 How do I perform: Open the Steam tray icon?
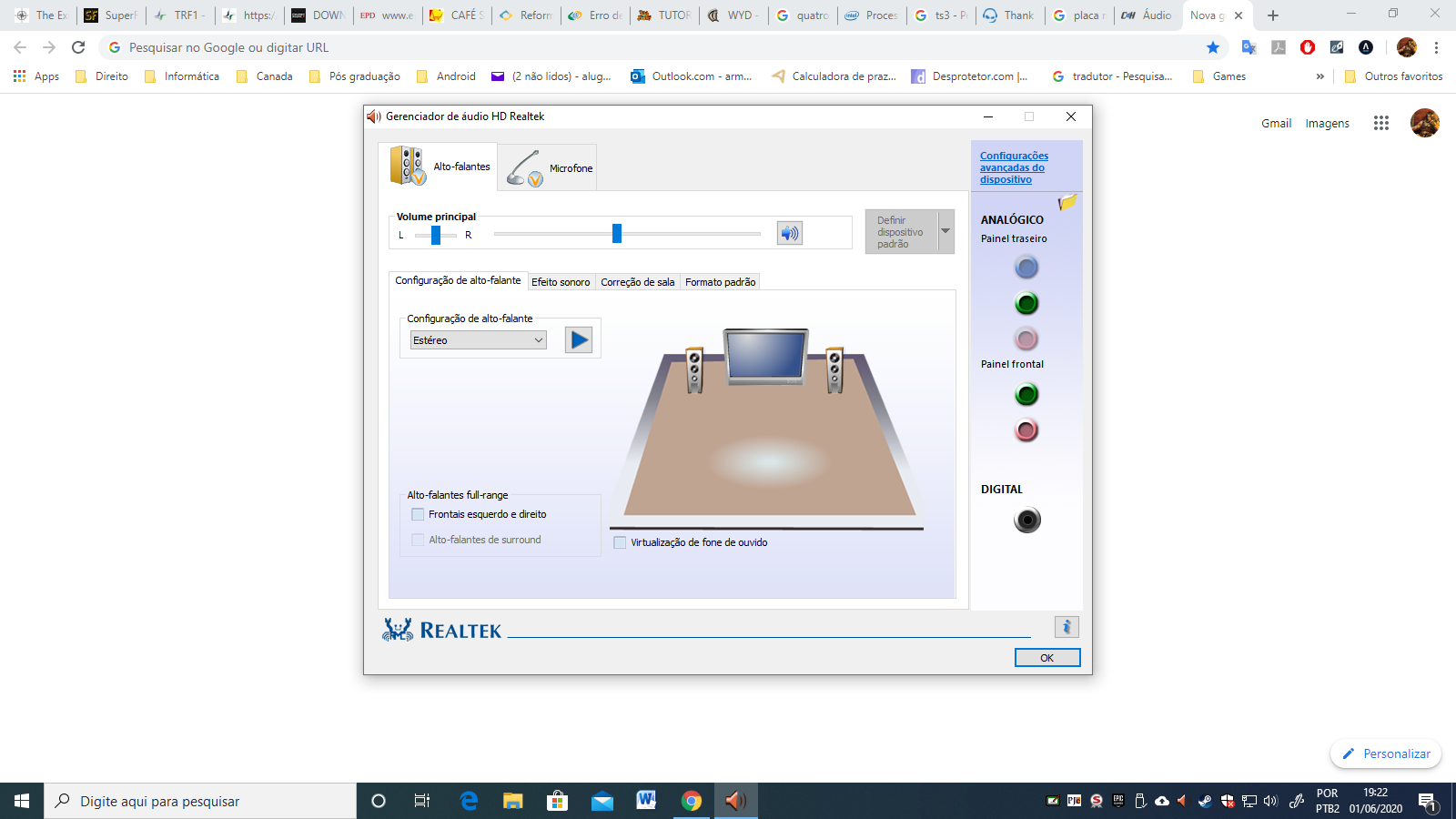tap(1205, 801)
